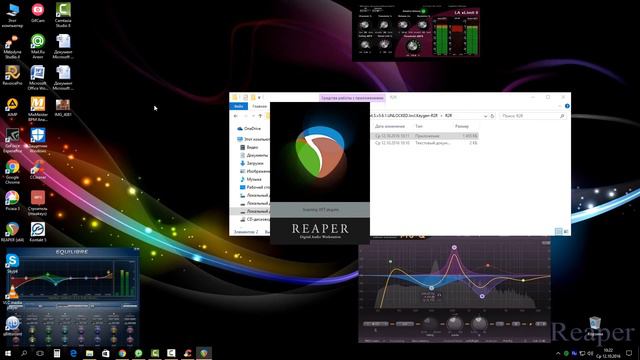This screenshot has height=360, width=640.
Task: Open REAPER (x64) desktop shortcut
Action: pos(12,232)
